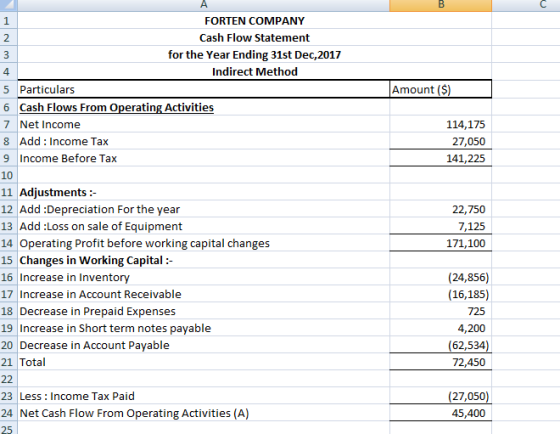560x434 pixels.
Task: Select row 10 header
Action: click(9, 175)
